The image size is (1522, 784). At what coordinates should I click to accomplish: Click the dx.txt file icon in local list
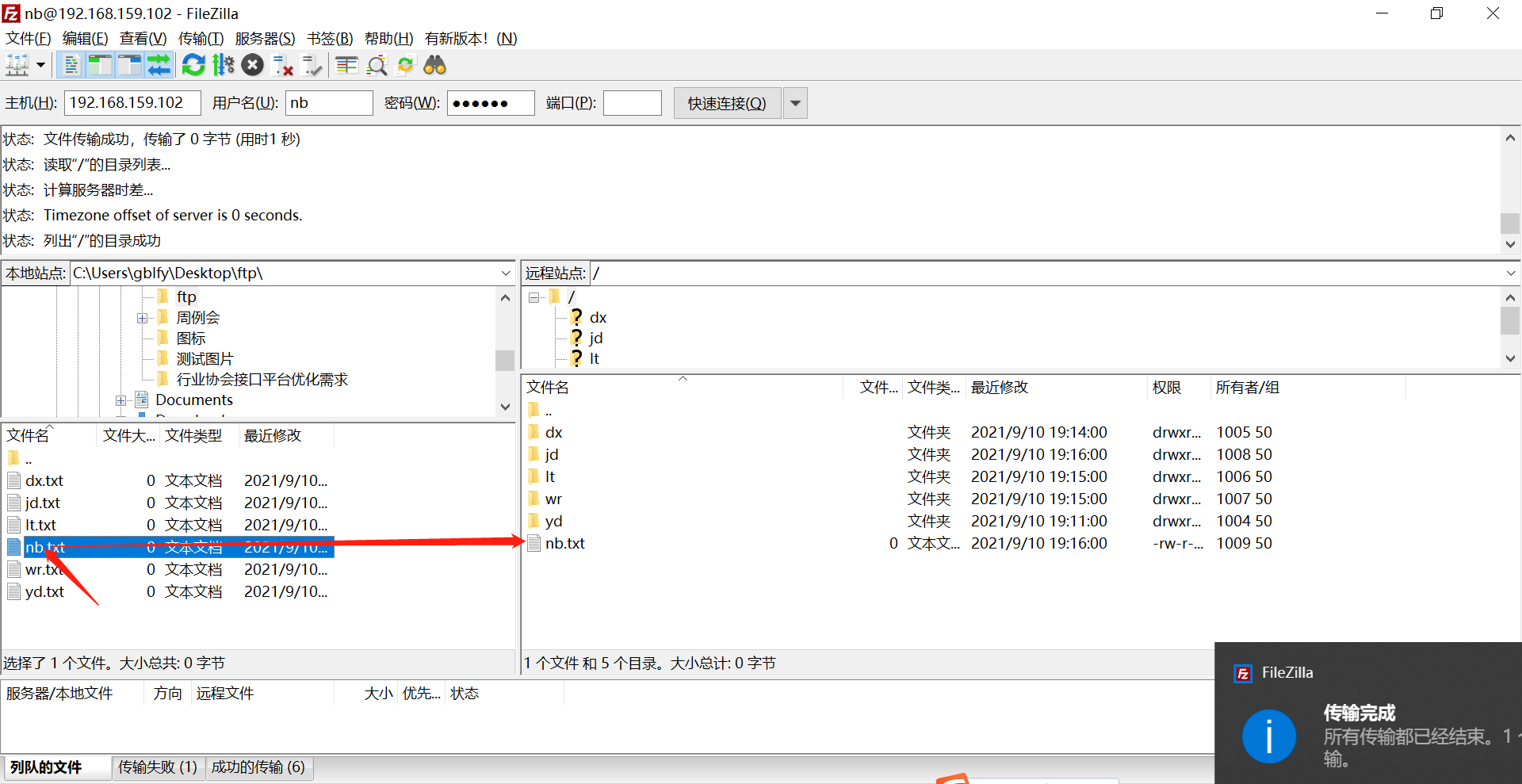[13, 480]
